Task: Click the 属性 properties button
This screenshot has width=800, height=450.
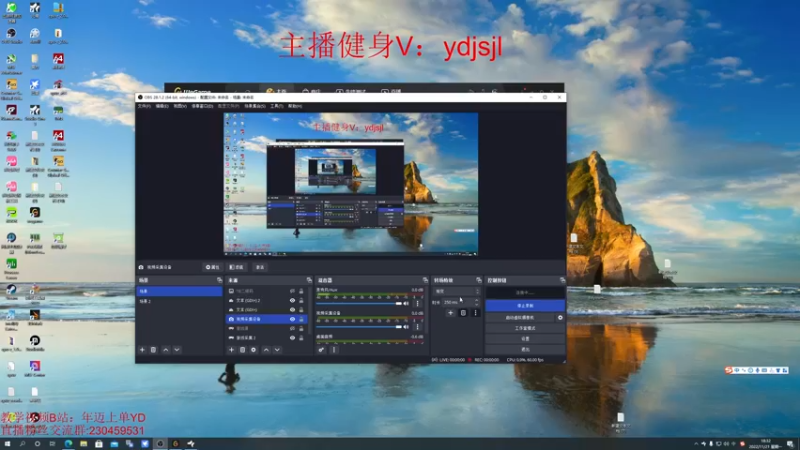Action: (x=212, y=267)
